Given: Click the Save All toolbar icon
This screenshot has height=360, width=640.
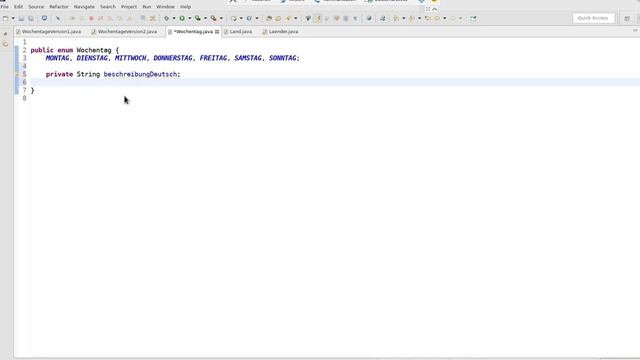Looking at the screenshot, I should click(x=31, y=18).
